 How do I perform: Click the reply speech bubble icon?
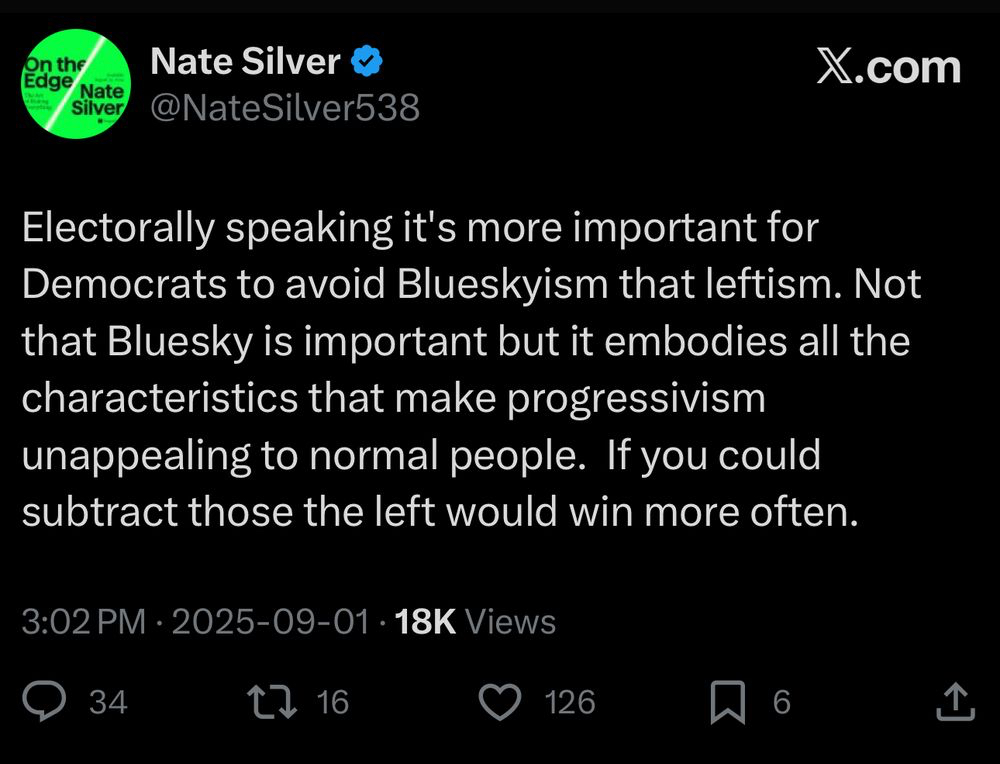pos(45,702)
